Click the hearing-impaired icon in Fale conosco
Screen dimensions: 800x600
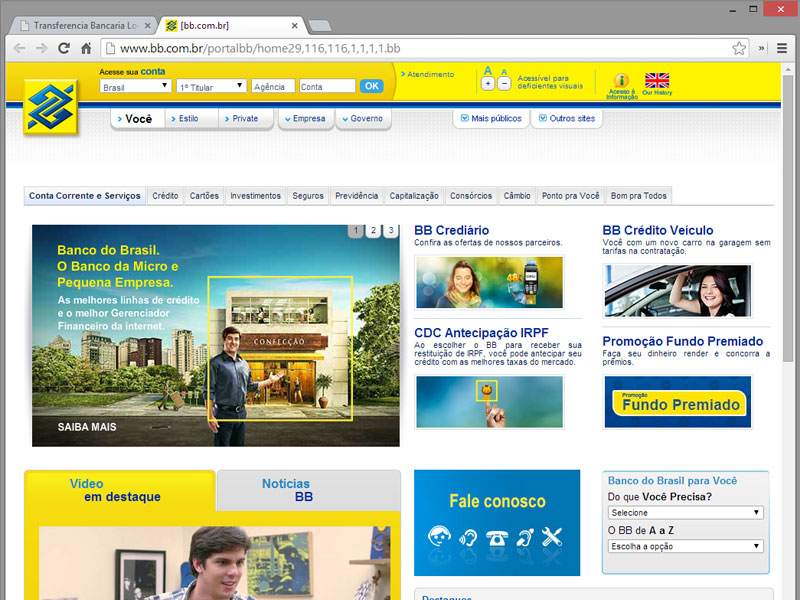click(x=525, y=538)
